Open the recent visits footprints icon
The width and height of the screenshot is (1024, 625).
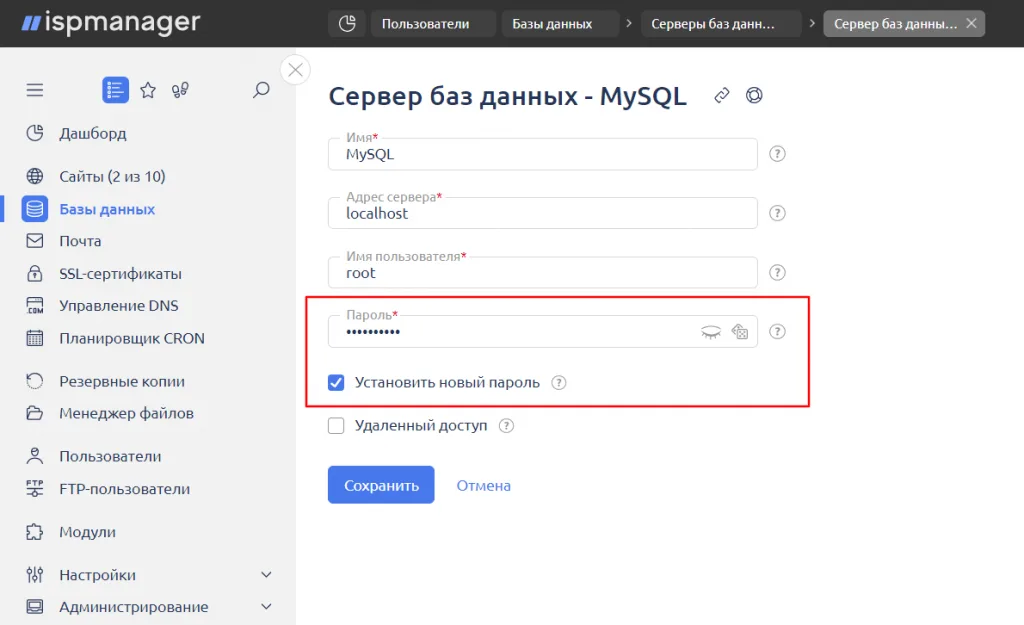(180, 90)
